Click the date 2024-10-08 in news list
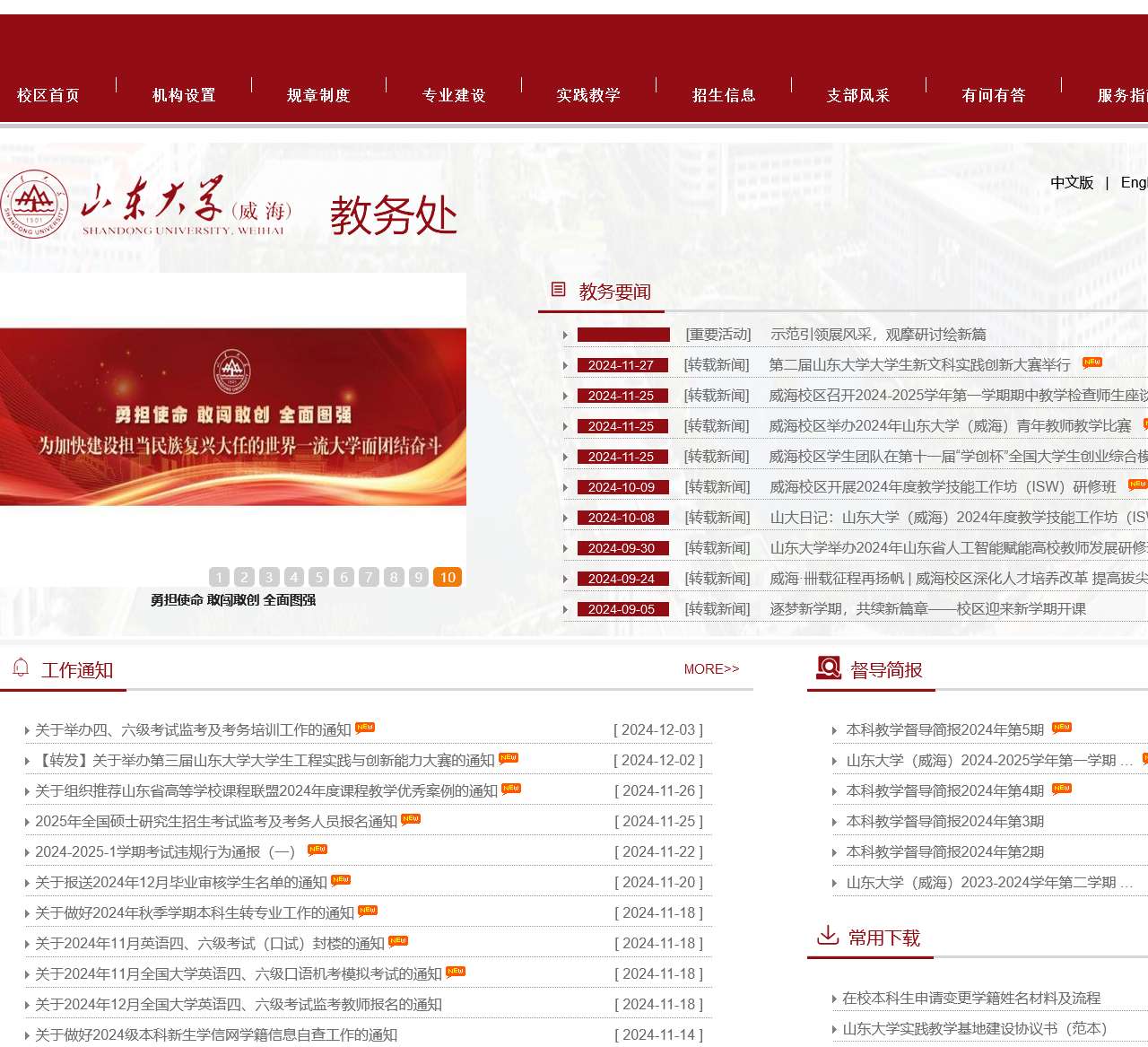 point(622,518)
